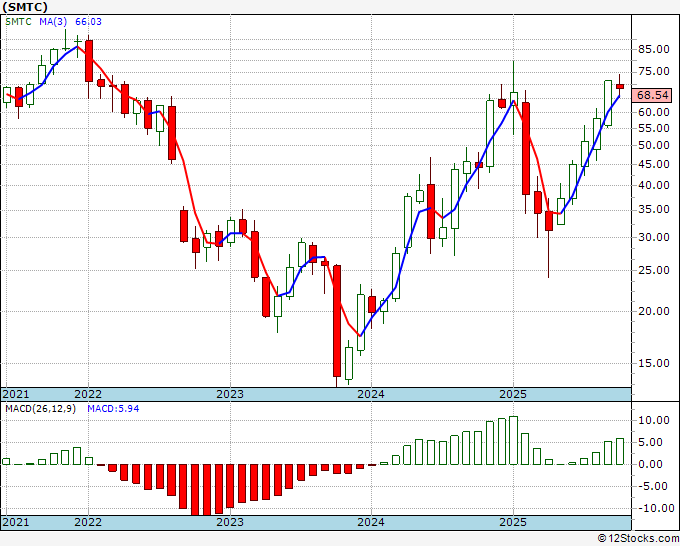Image resolution: width=680 pixels, height=546 pixels.
Task: Click the 45.00 price axis label
Action: point(654,164)
